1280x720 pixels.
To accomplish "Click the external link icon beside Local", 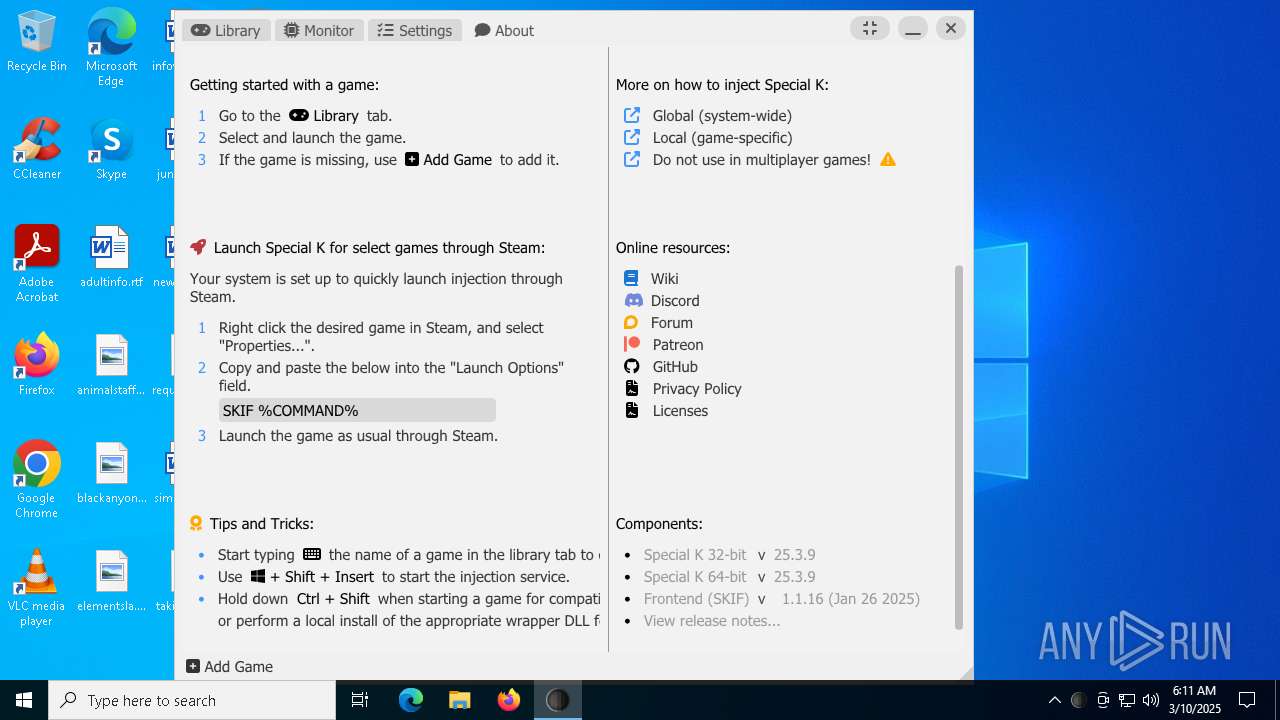I will point(632,137).
